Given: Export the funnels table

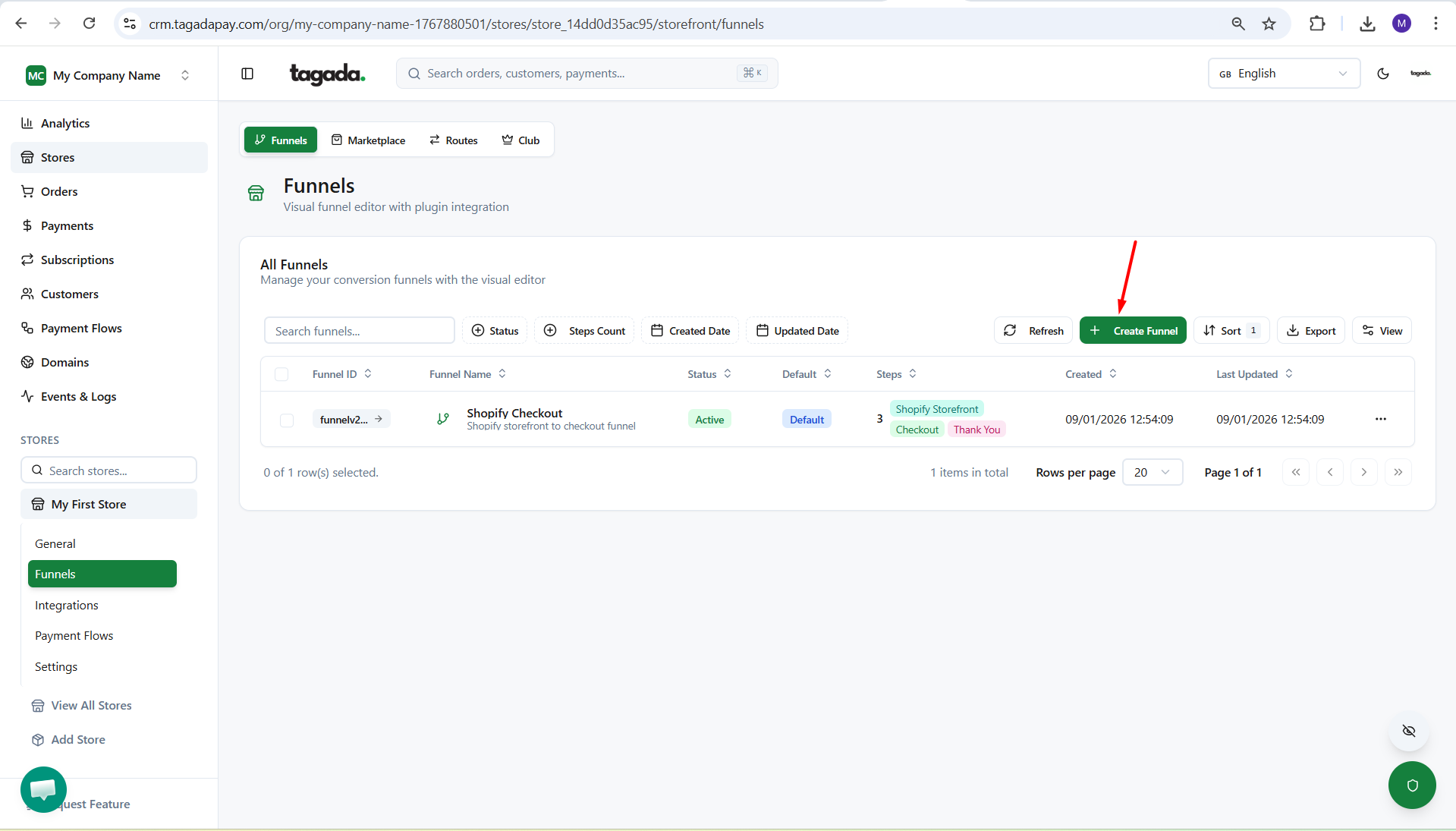Looking at the screenshot, I should tap(1310, 331).
